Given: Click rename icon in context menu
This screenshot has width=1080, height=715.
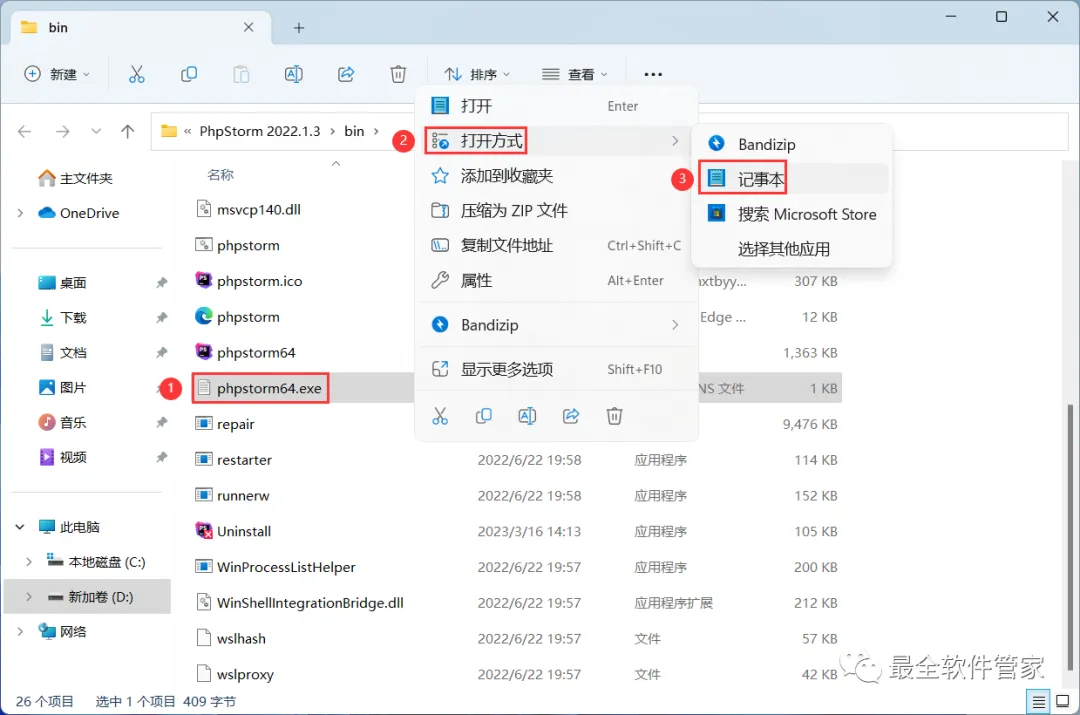Looking at the screenshot, I should (527, 416).
